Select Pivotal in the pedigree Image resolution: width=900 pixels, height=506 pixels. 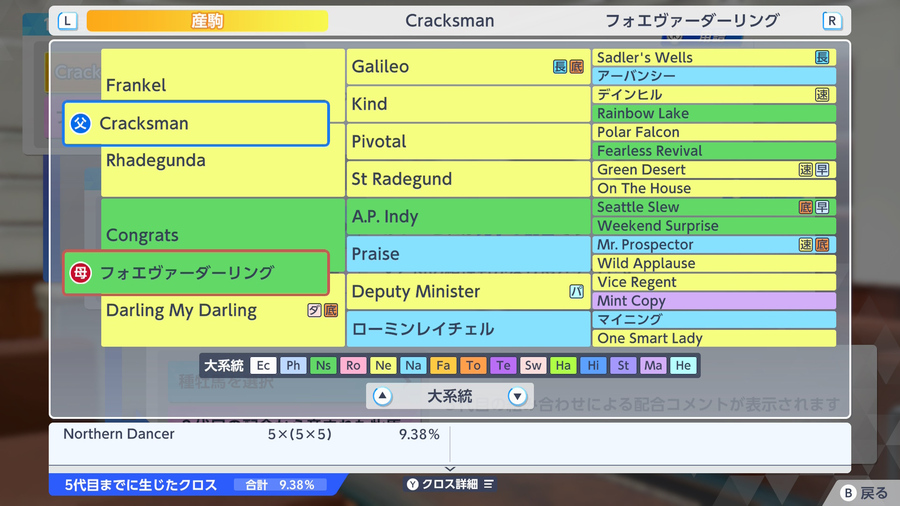(468, 142)
